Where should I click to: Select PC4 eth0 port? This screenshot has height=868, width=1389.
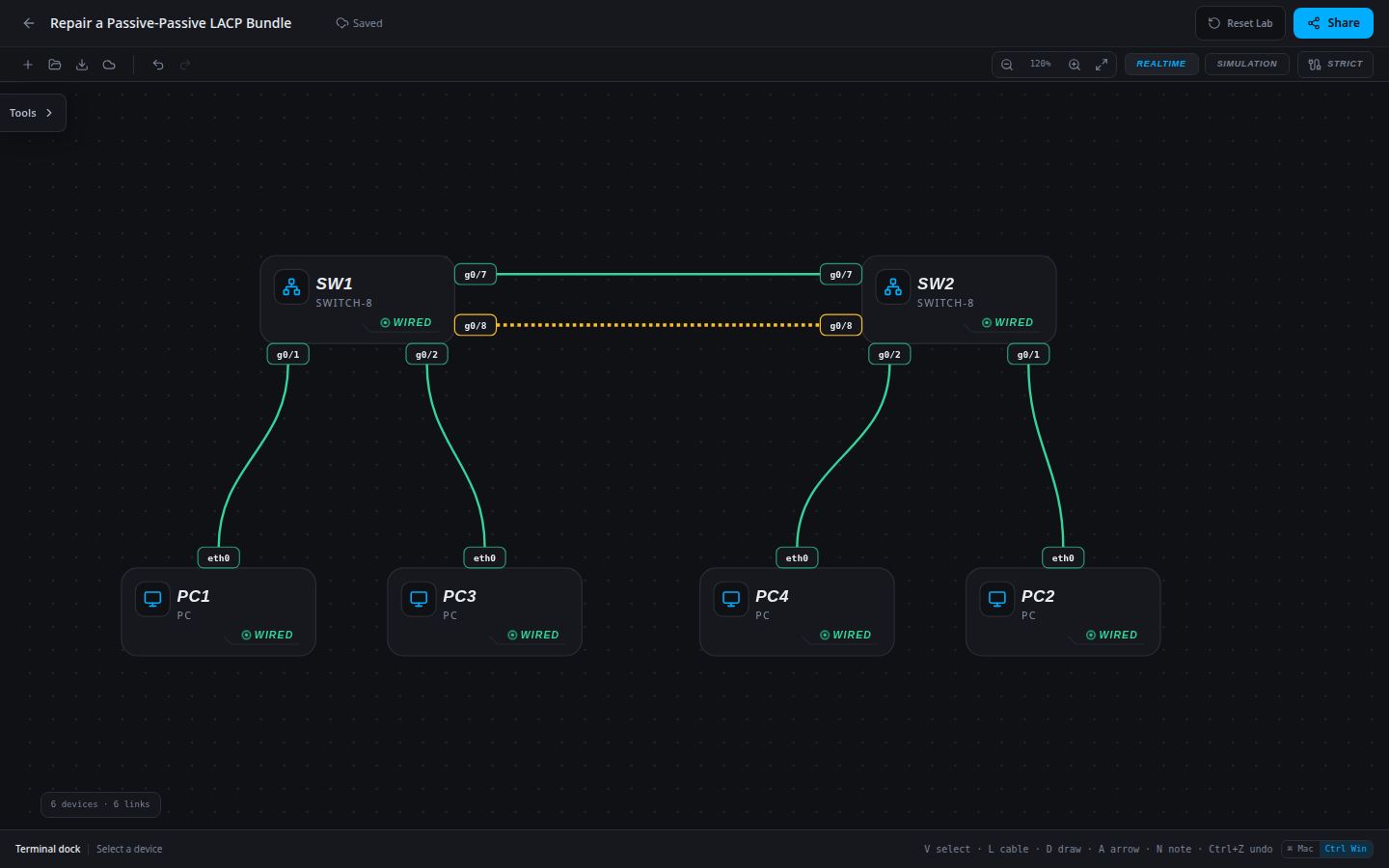(797, 558)
